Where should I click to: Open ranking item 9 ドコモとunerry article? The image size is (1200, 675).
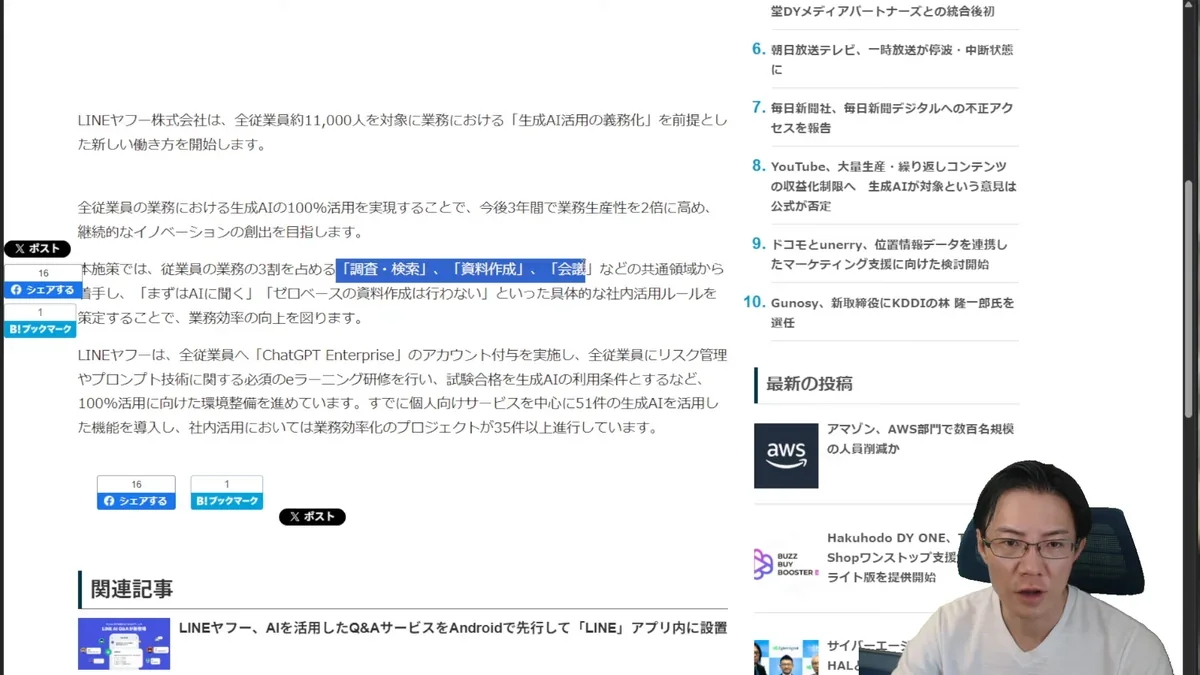click(x=889, y=254)
